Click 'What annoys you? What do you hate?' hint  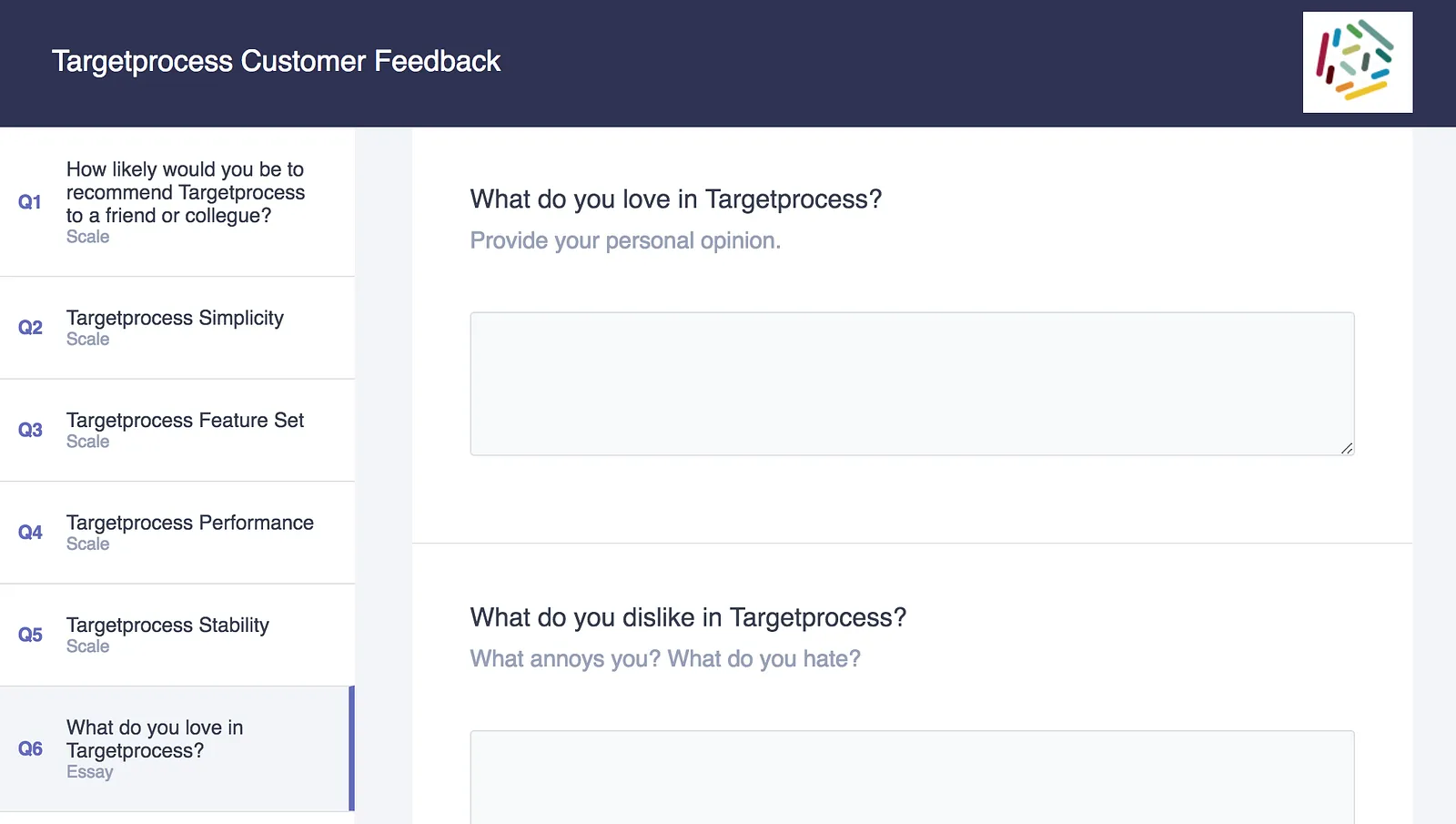click(665, 658)
